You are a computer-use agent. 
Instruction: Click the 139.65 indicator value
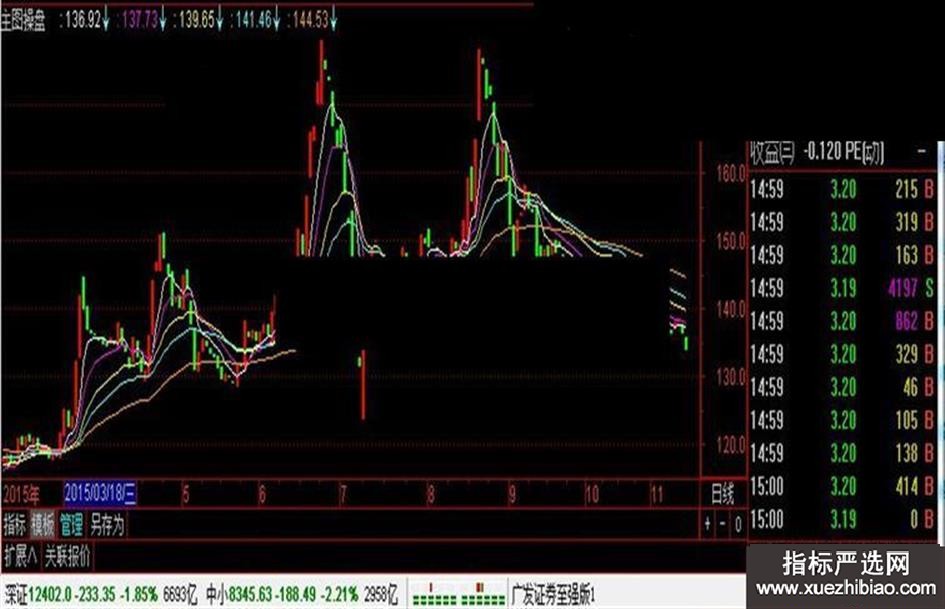[x=197, y=20]
